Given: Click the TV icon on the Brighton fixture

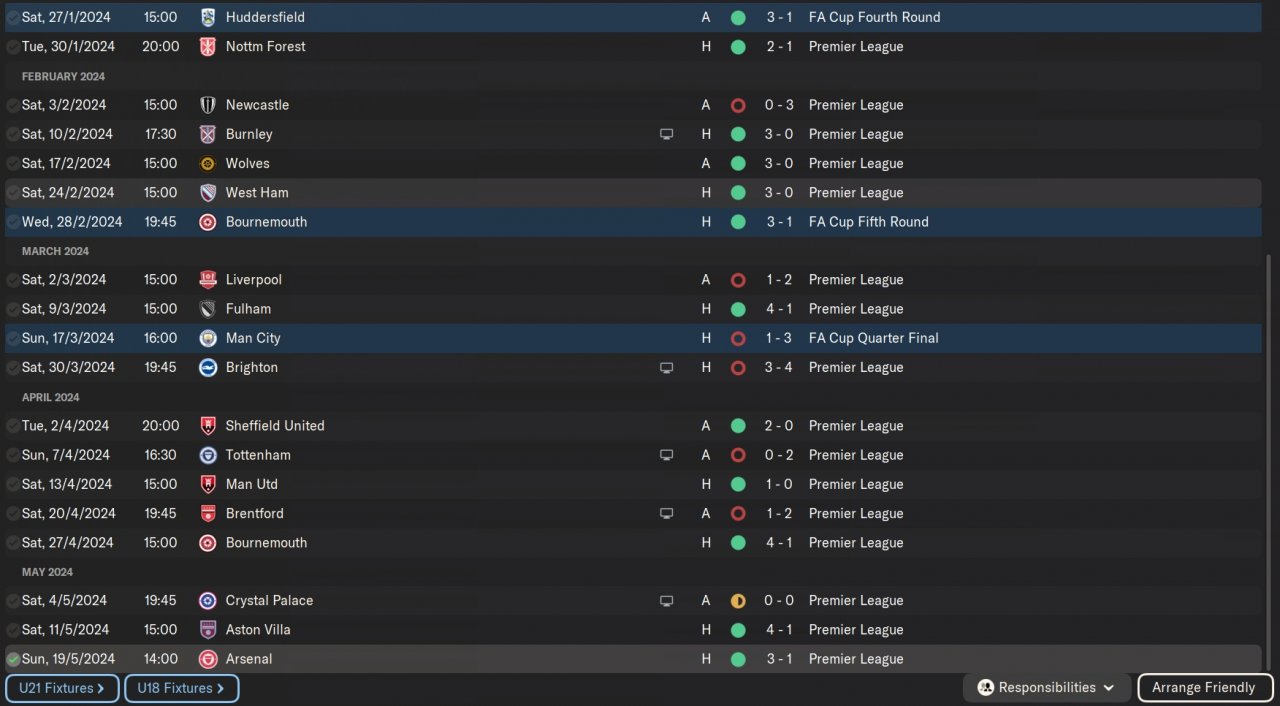Looking at the screenshot, I should [x=667, y=368].
